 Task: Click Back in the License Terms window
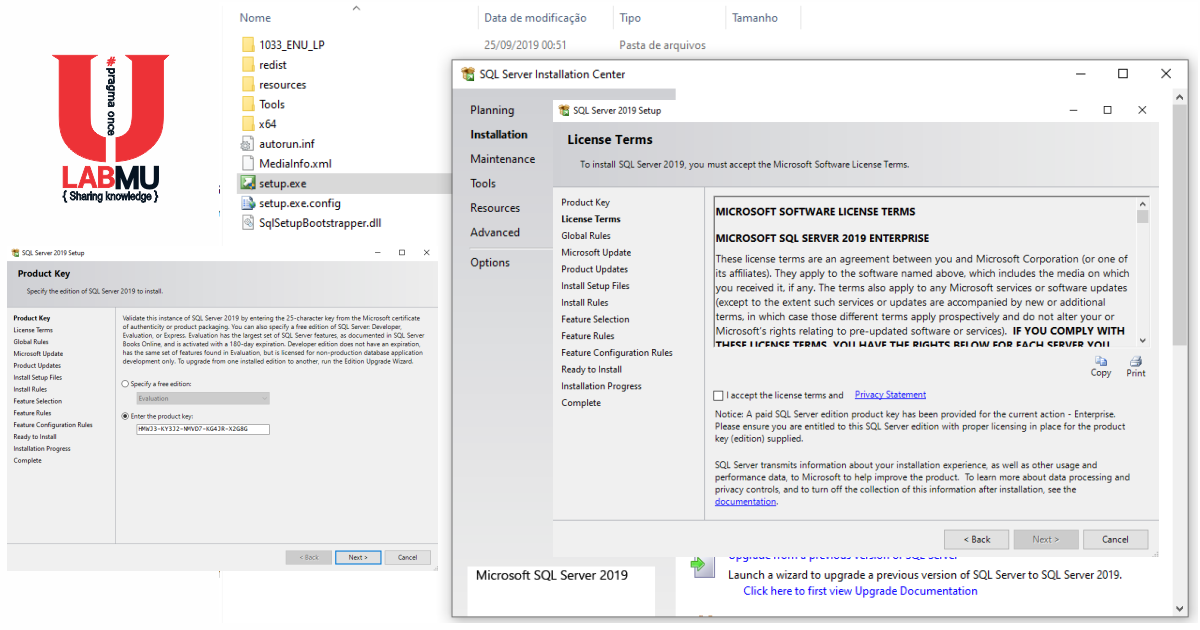point(976,539)
